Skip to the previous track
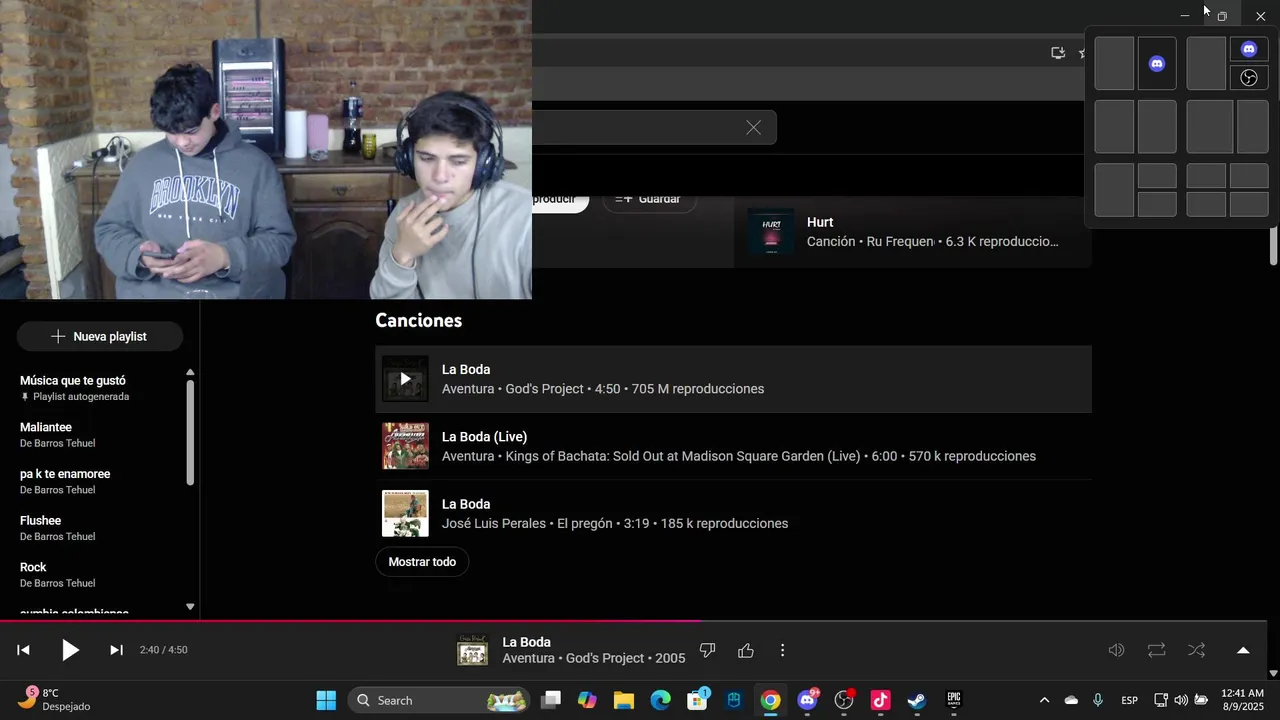Image resolution: width=1280 pixels, height=720 pixels. (x=24, y=650)
